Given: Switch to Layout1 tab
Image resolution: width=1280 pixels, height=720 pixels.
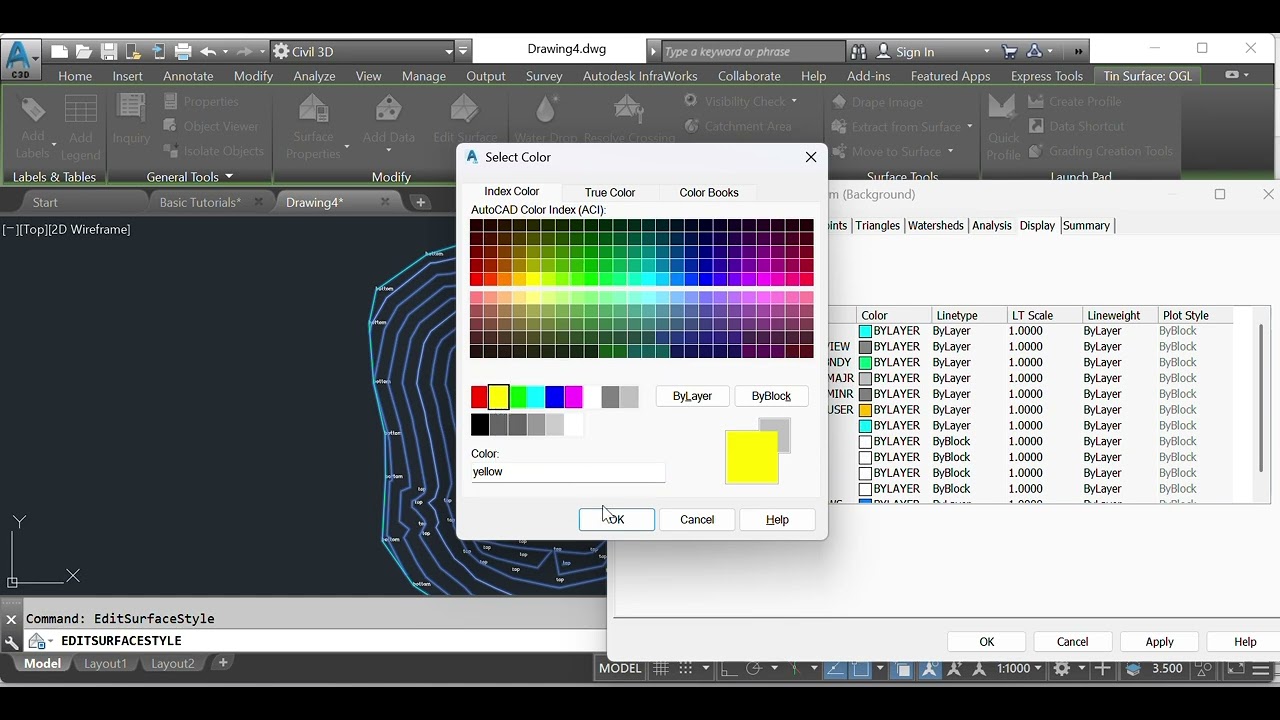Looking at the screenshot, I should tap(105, 663).
